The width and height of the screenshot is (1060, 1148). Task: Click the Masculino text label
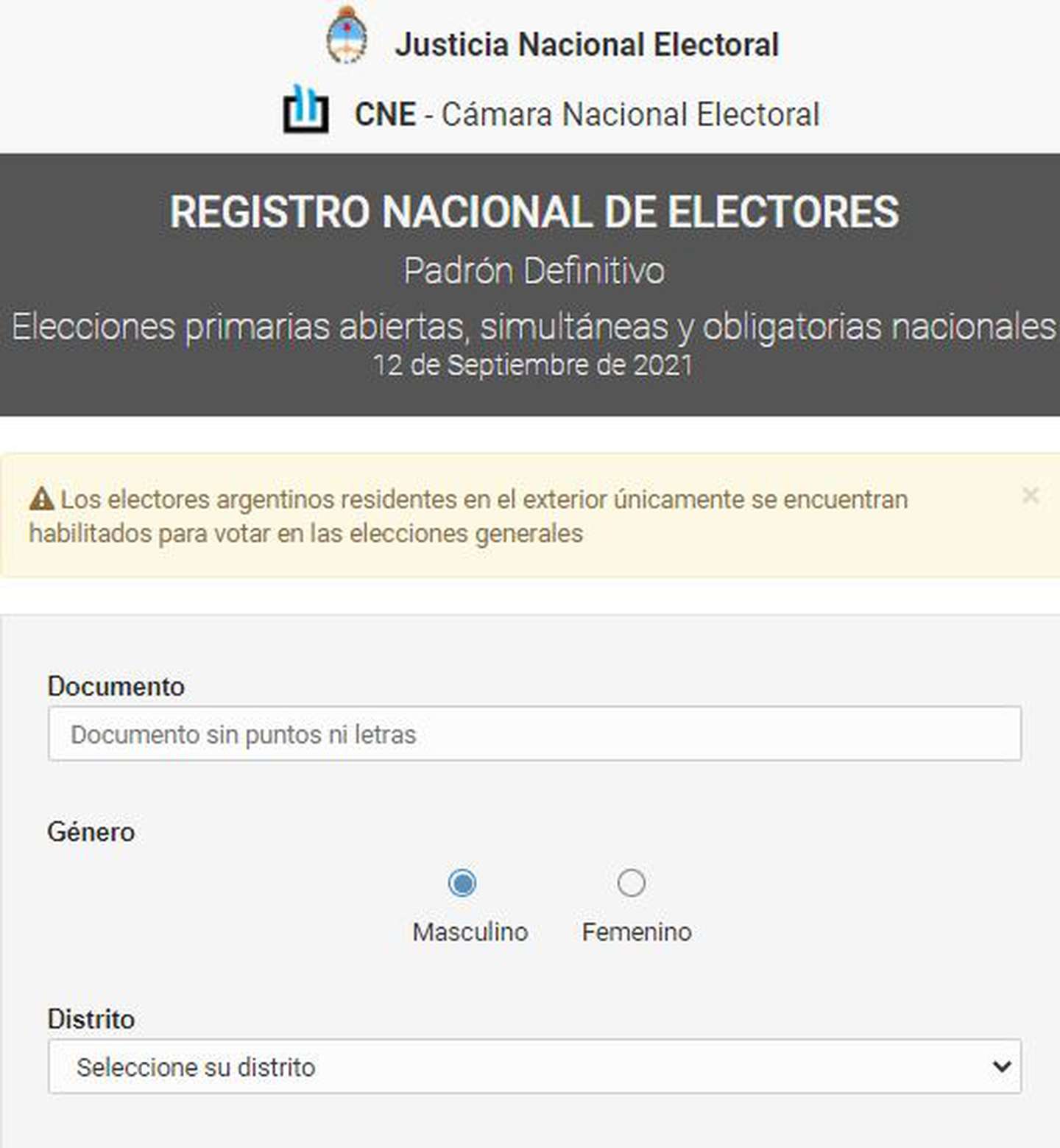pos(470,932)
